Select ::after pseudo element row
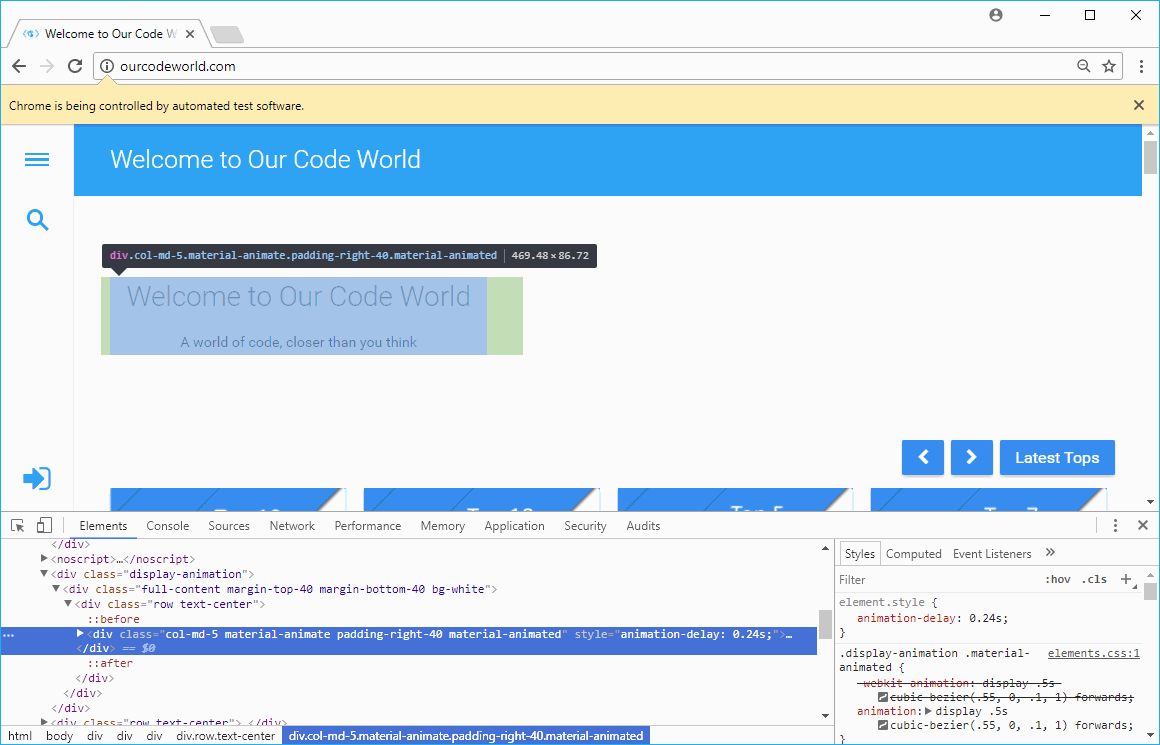The width and height of the screenshot is (1160, 745). (x=110, y=664)
